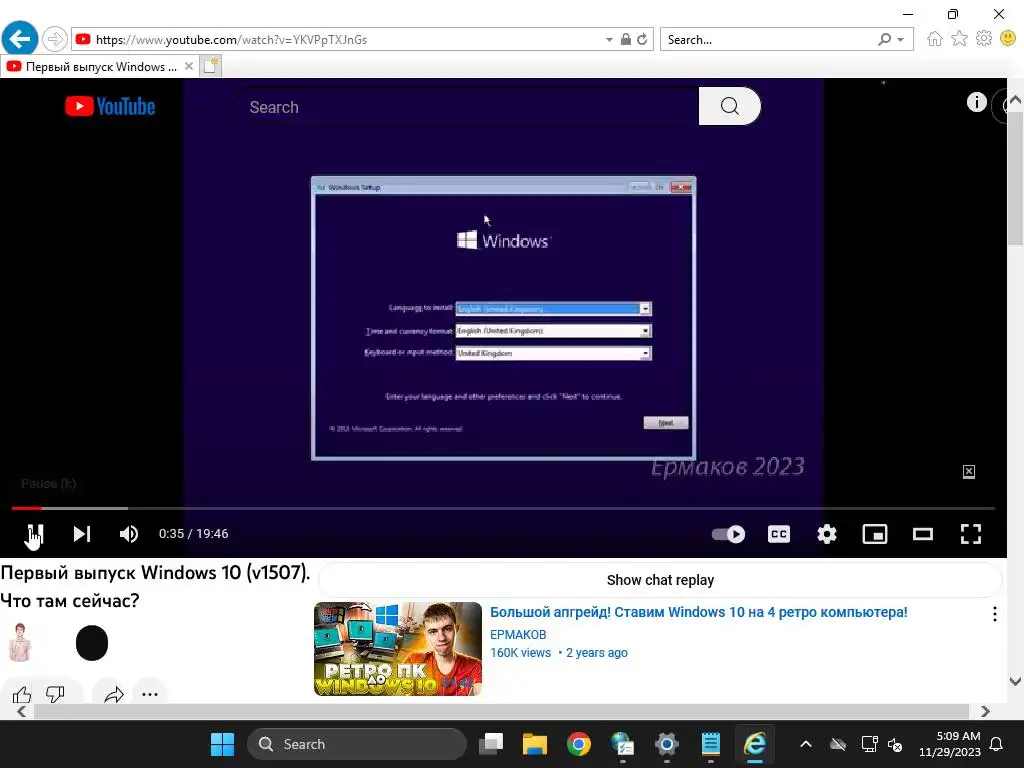1024x768 pixels.
Task: Open the ЕРМАКОВ channel link
Action: 518,635
